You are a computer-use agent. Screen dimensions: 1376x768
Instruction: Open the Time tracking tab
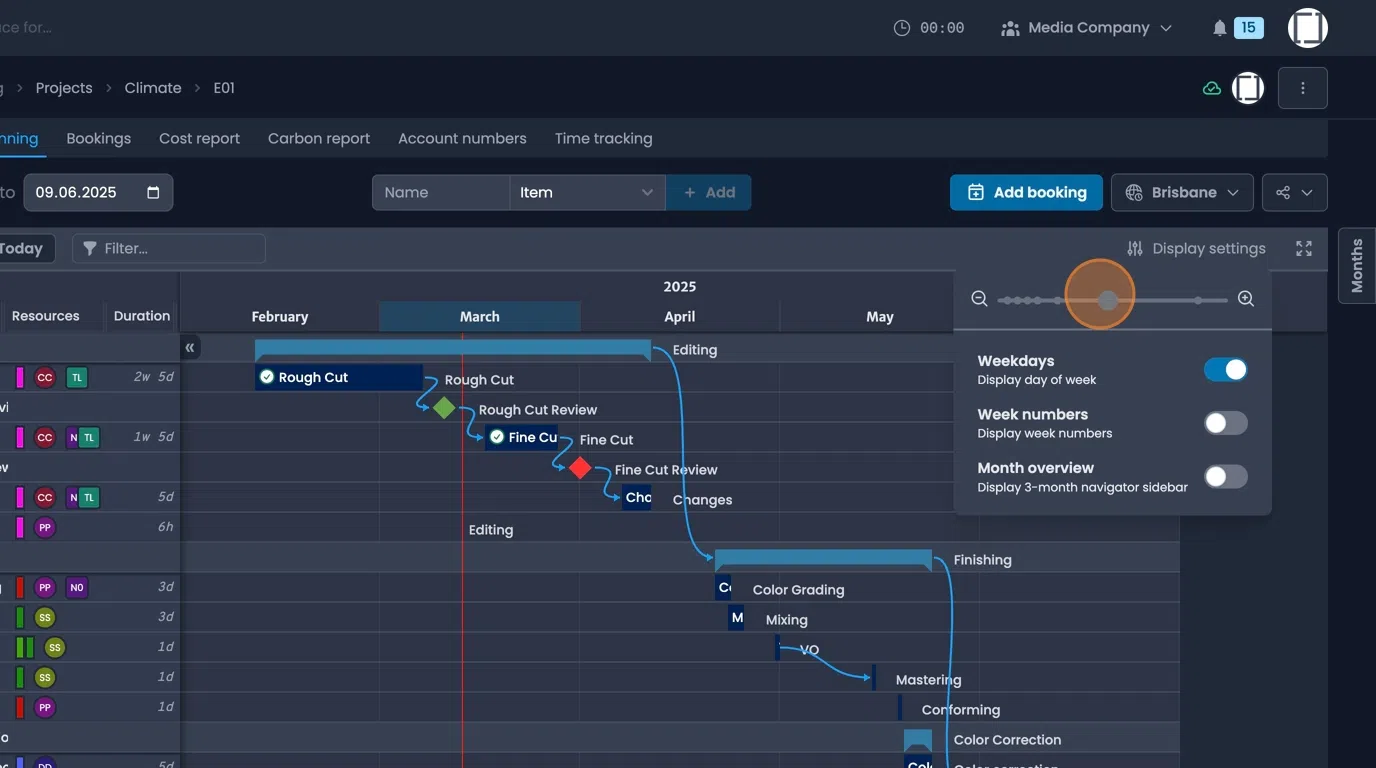coord(603,138)
